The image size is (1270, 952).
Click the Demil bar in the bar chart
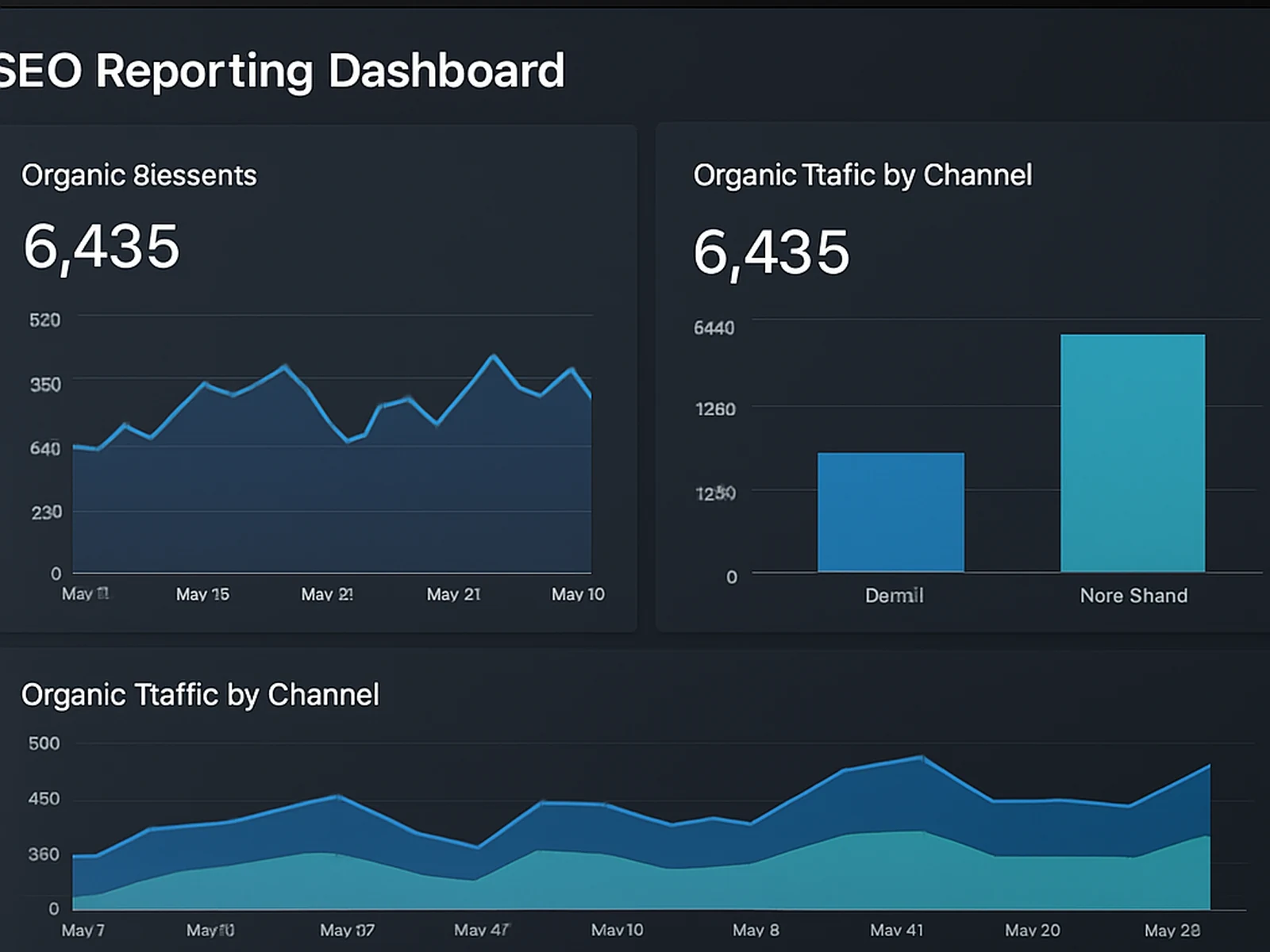[x=891, y=512]
